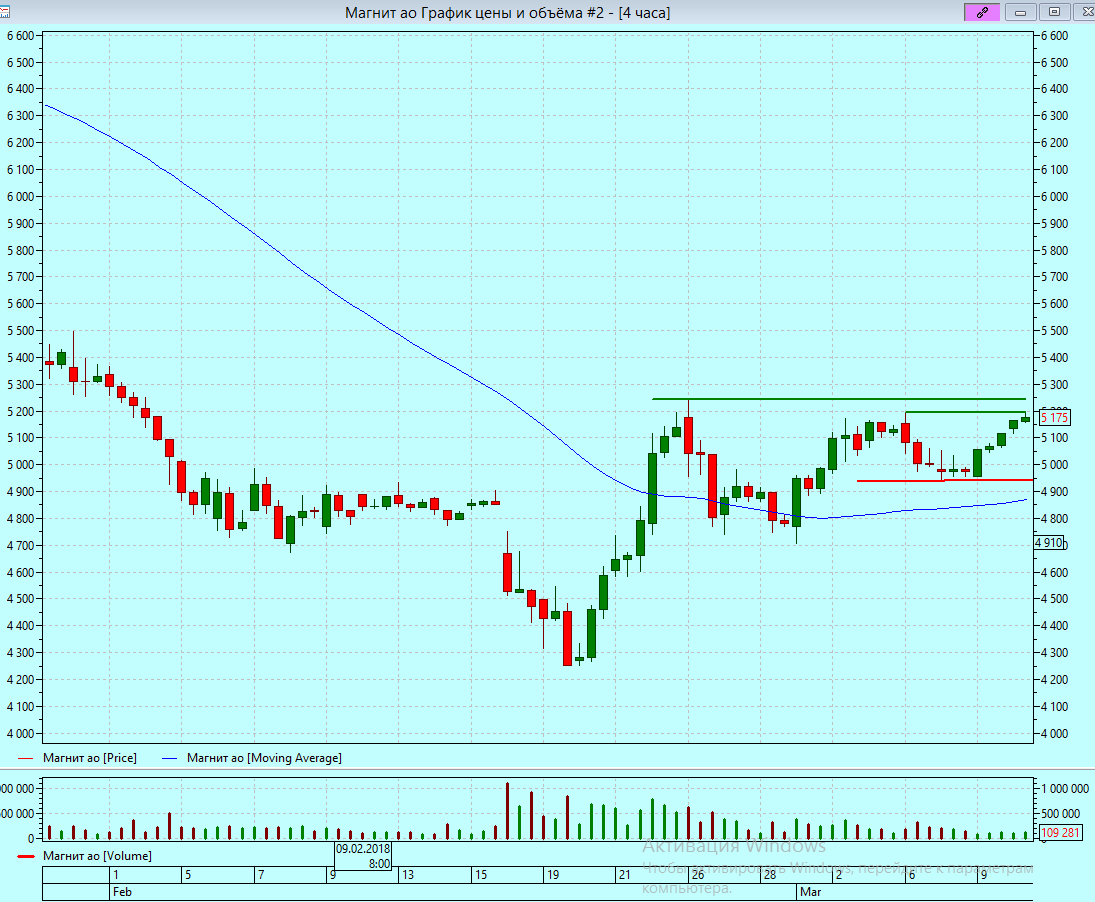Screen dimensions: 1095x902
Task: Click the date label '13' on time axis
Action: coord(407,874)
